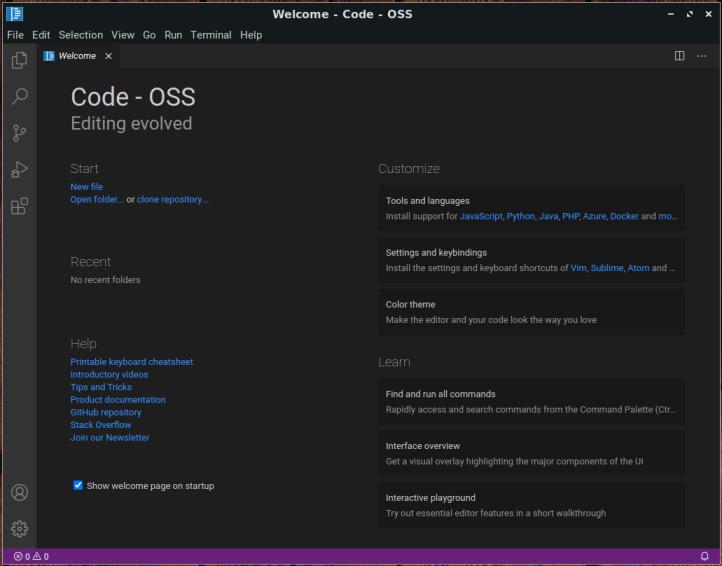Open the Source Control view icon
Image resolution: width=722 pixels, height=566 pixels.
[x=19, y=133]
